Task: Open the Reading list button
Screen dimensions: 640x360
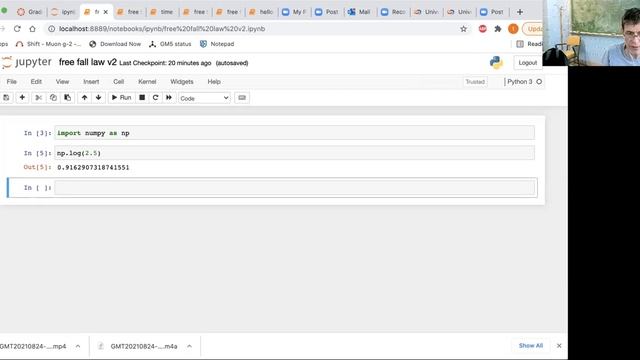Action: pos(529,44)
